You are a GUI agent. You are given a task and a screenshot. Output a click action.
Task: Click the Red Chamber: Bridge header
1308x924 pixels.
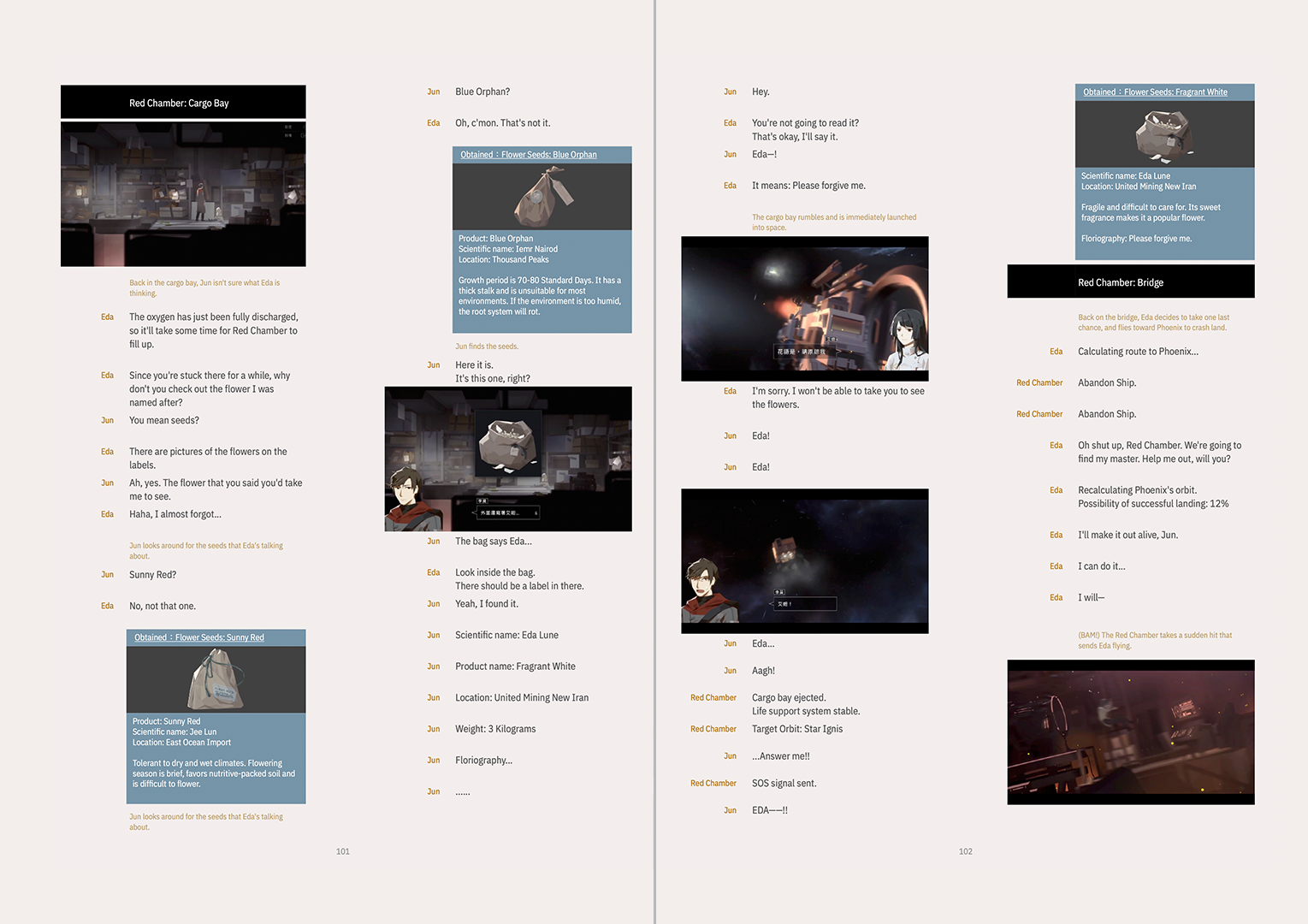click(1131, 282)
